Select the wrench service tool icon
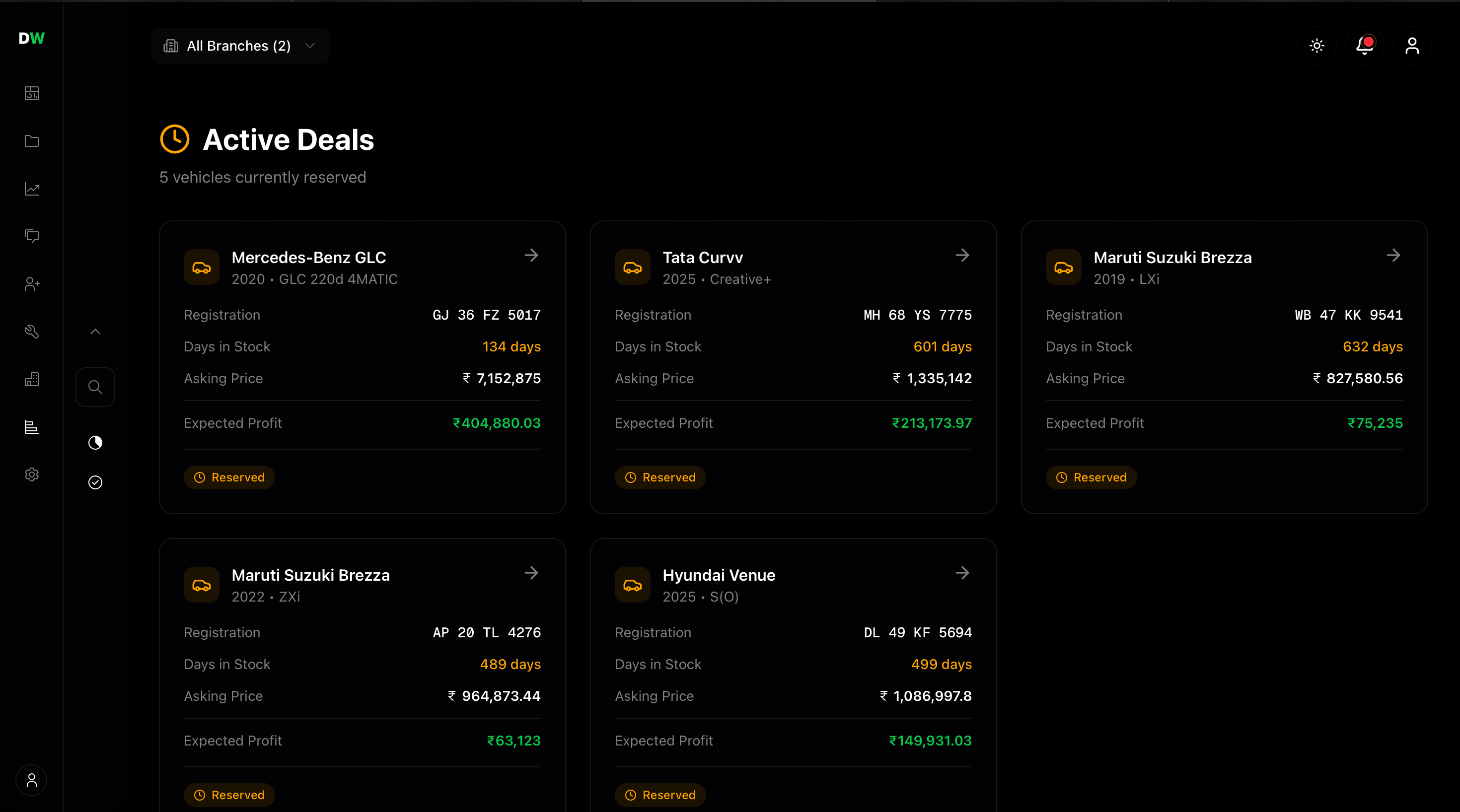The width and height of the screenshot is (1460, 812). coord(32,332)
